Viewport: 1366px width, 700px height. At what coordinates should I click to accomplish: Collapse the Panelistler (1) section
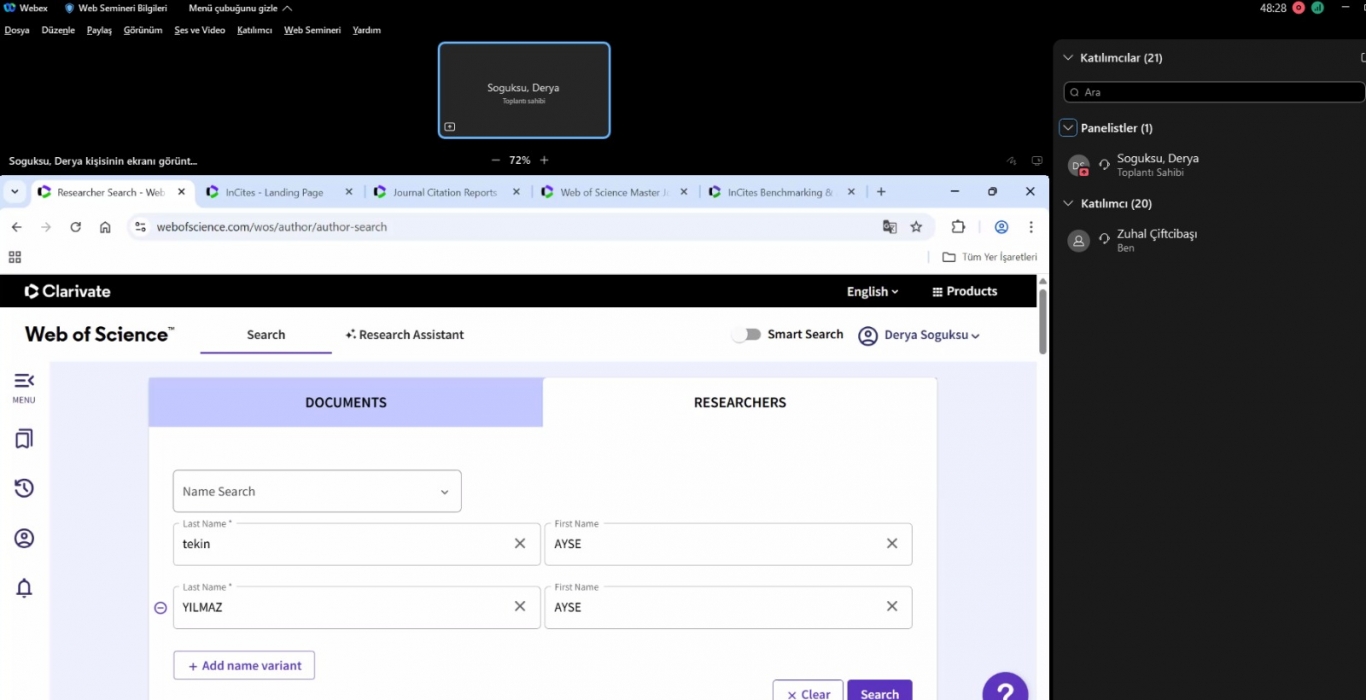[x=1068, y=128]
